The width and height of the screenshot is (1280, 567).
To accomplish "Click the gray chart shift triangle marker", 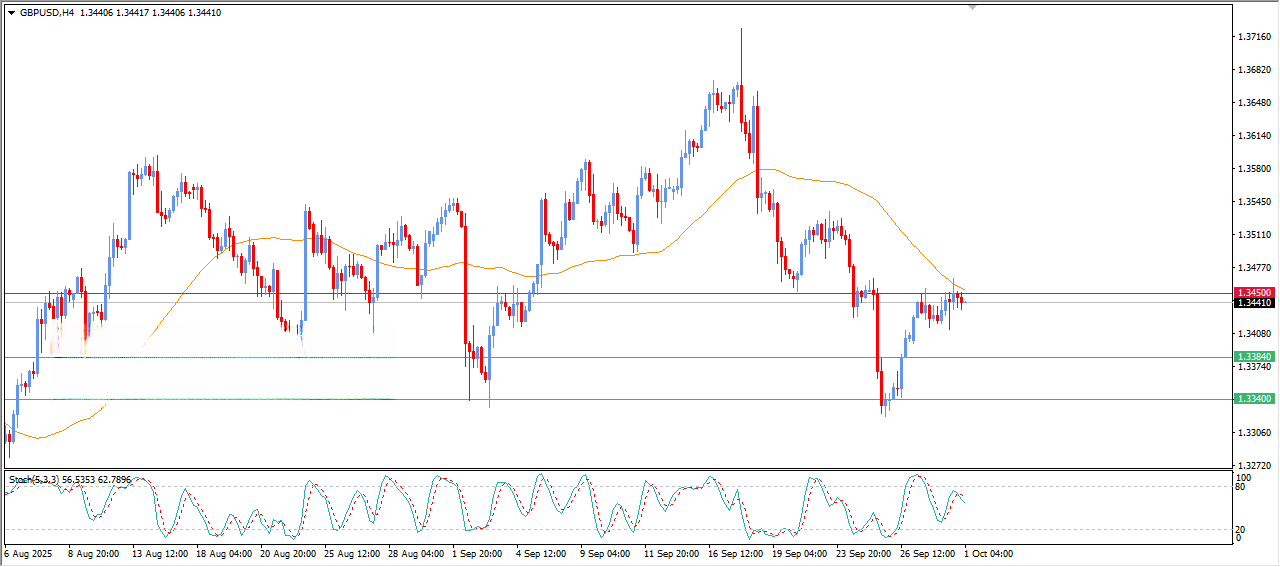I will click(972, 7).
